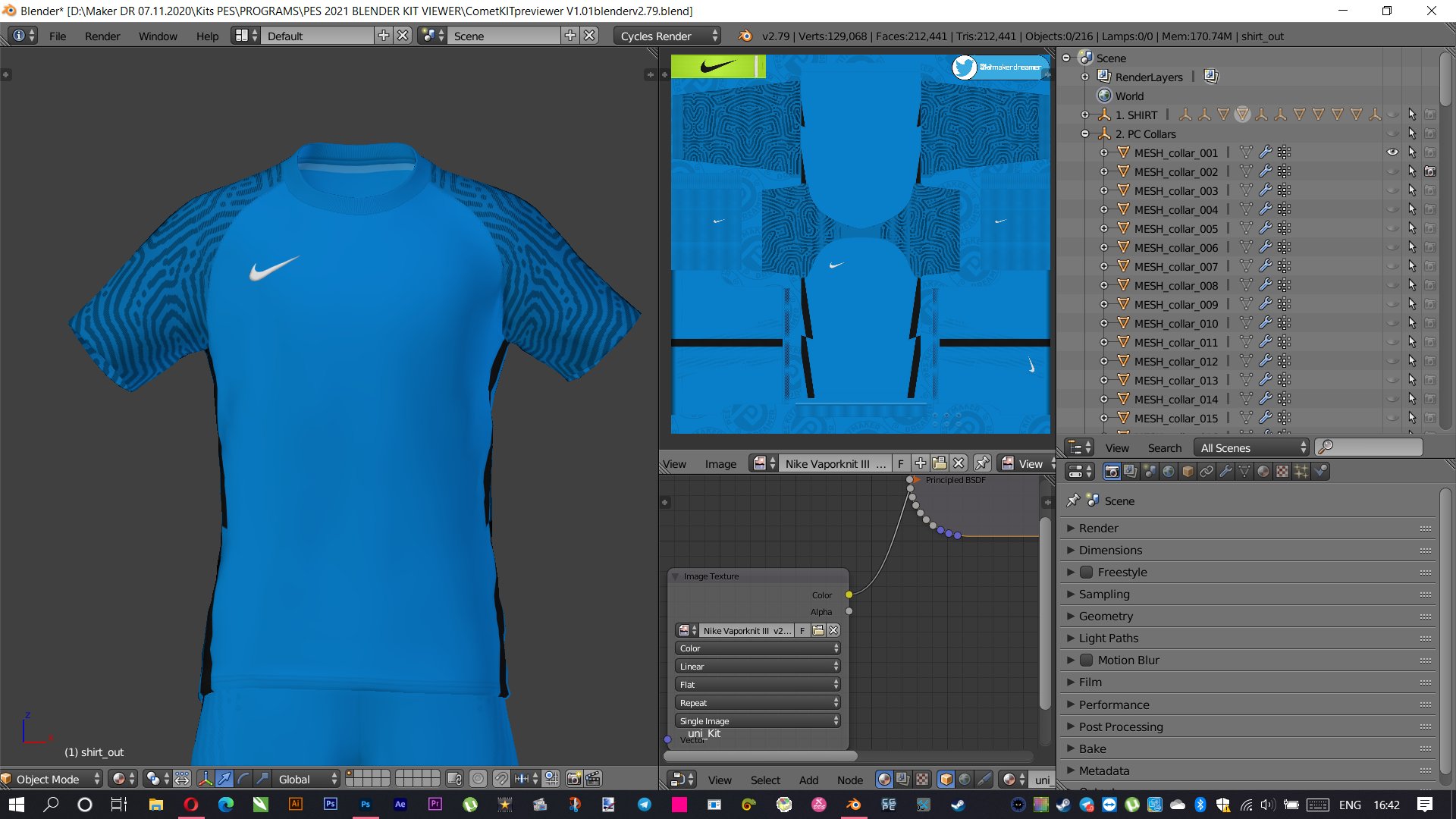
Task: Select Line Style brush icon in node editor
Action: point(984,780)
